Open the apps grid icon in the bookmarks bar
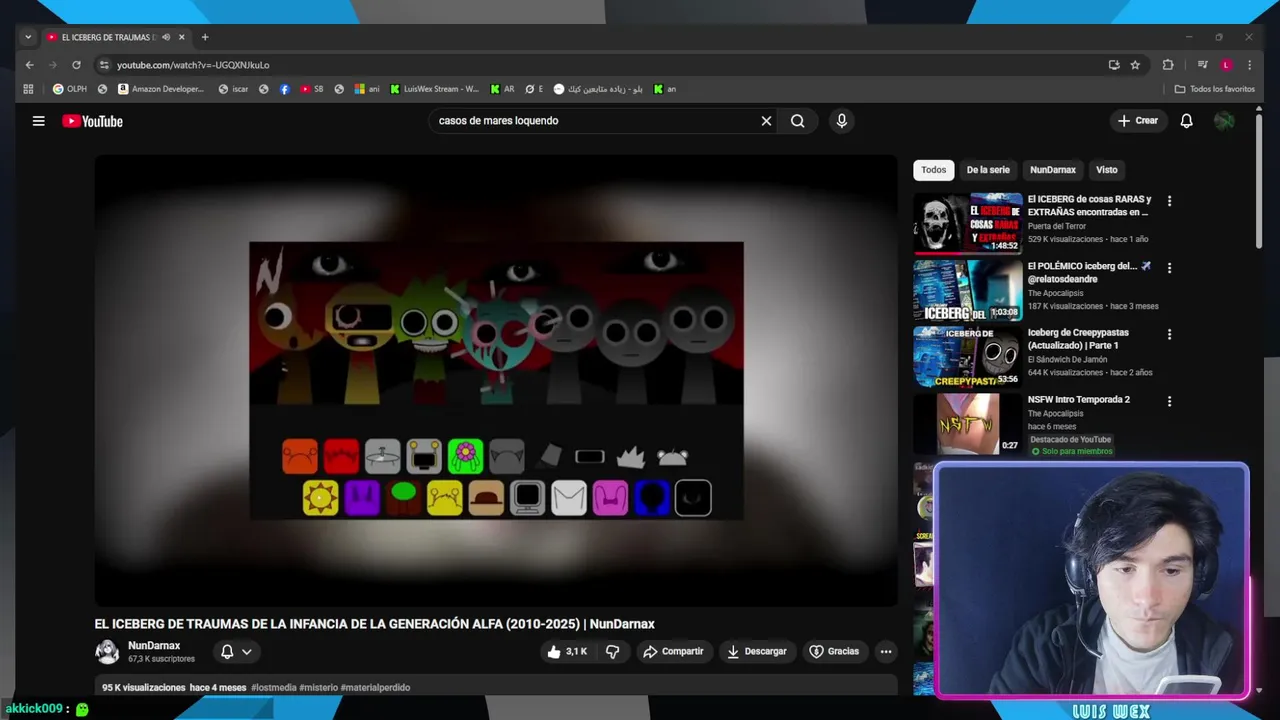The image size is (1280, 720). tap(28, 89)
